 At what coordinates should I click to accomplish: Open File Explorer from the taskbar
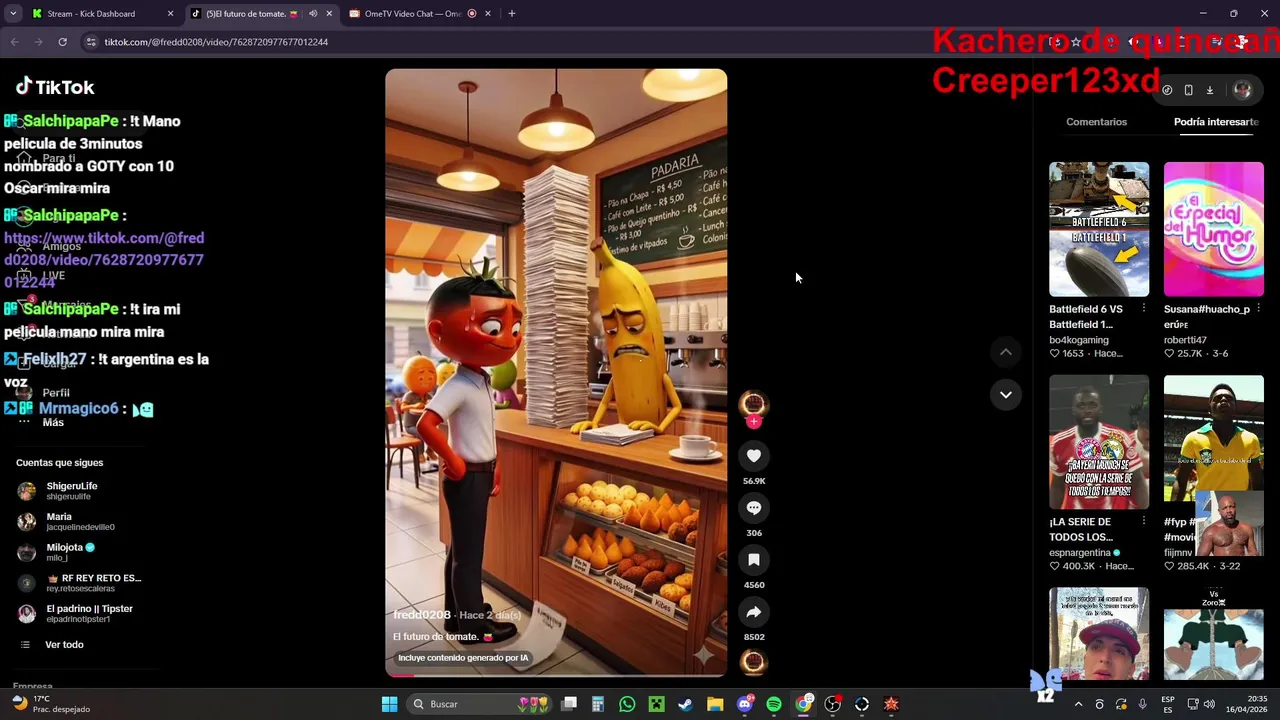[715, 704]
